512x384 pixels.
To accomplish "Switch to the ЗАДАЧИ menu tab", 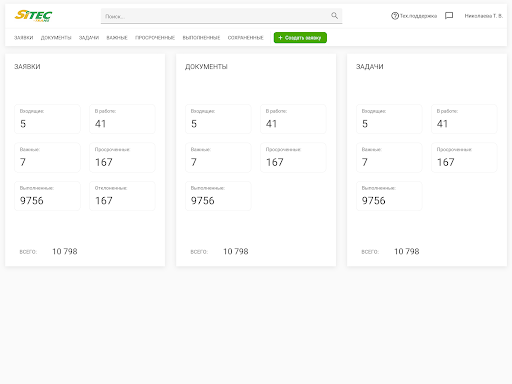I will coord(89,38).
